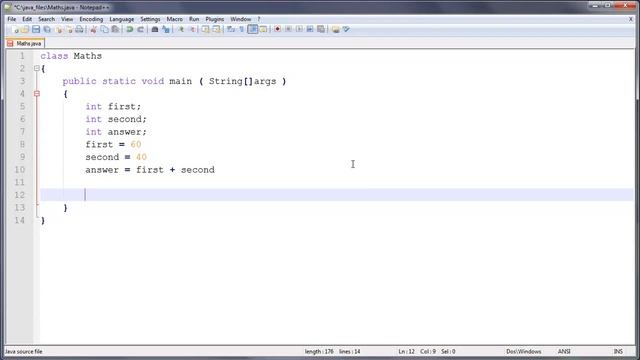
Task: Click the 'class Maths' text on line 1
Action: coord(71,56)
